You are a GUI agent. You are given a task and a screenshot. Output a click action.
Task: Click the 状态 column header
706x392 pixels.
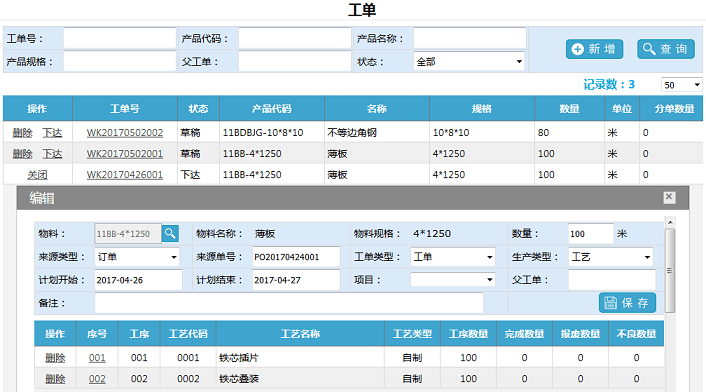(198, 108)
